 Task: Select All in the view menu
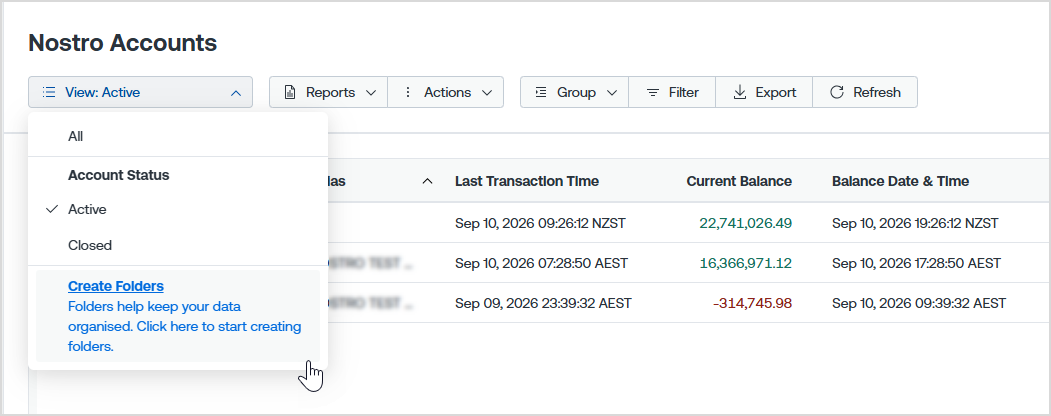coord(178,136)
